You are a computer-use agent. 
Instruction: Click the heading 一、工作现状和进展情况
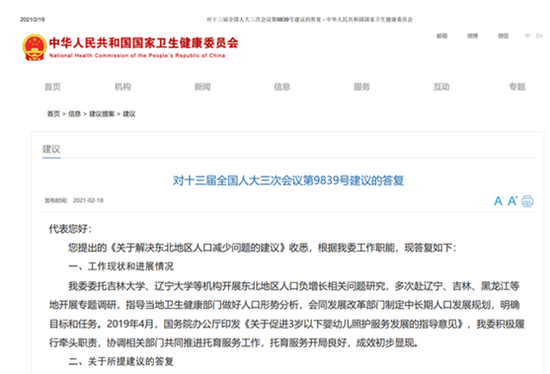coord(121,267)
